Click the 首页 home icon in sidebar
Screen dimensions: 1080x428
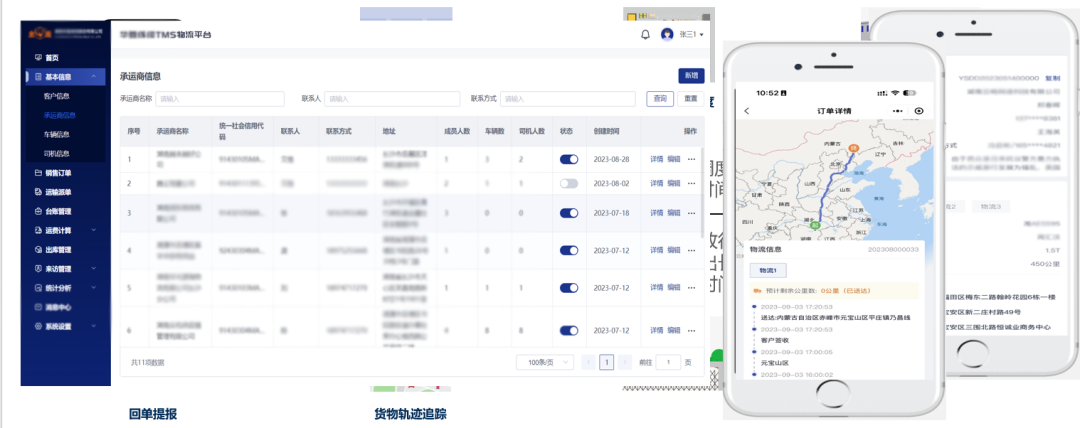tap(39, 58)
